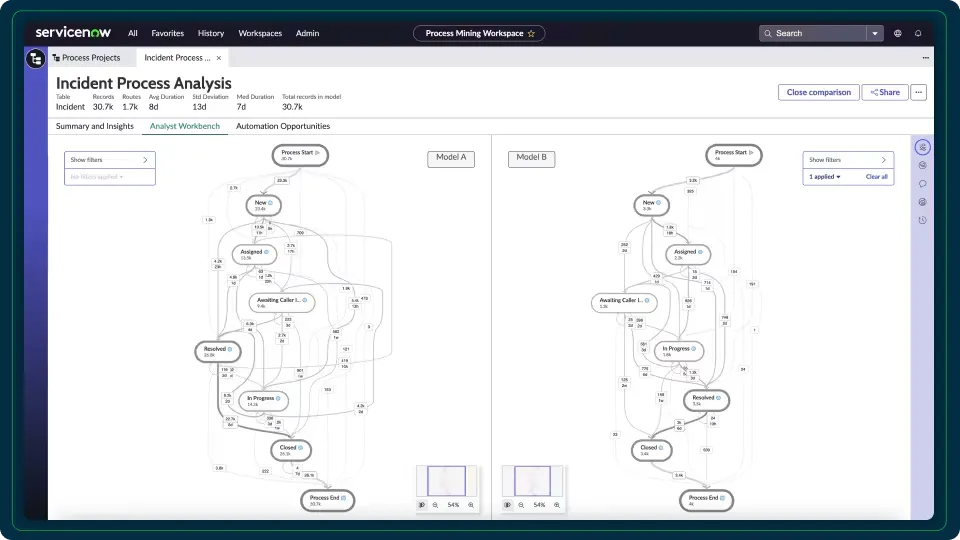This screenshot has height=540, width=960.
Task: Open 'No filters applied' dropdown in Model A
Action: click(97, 177)
